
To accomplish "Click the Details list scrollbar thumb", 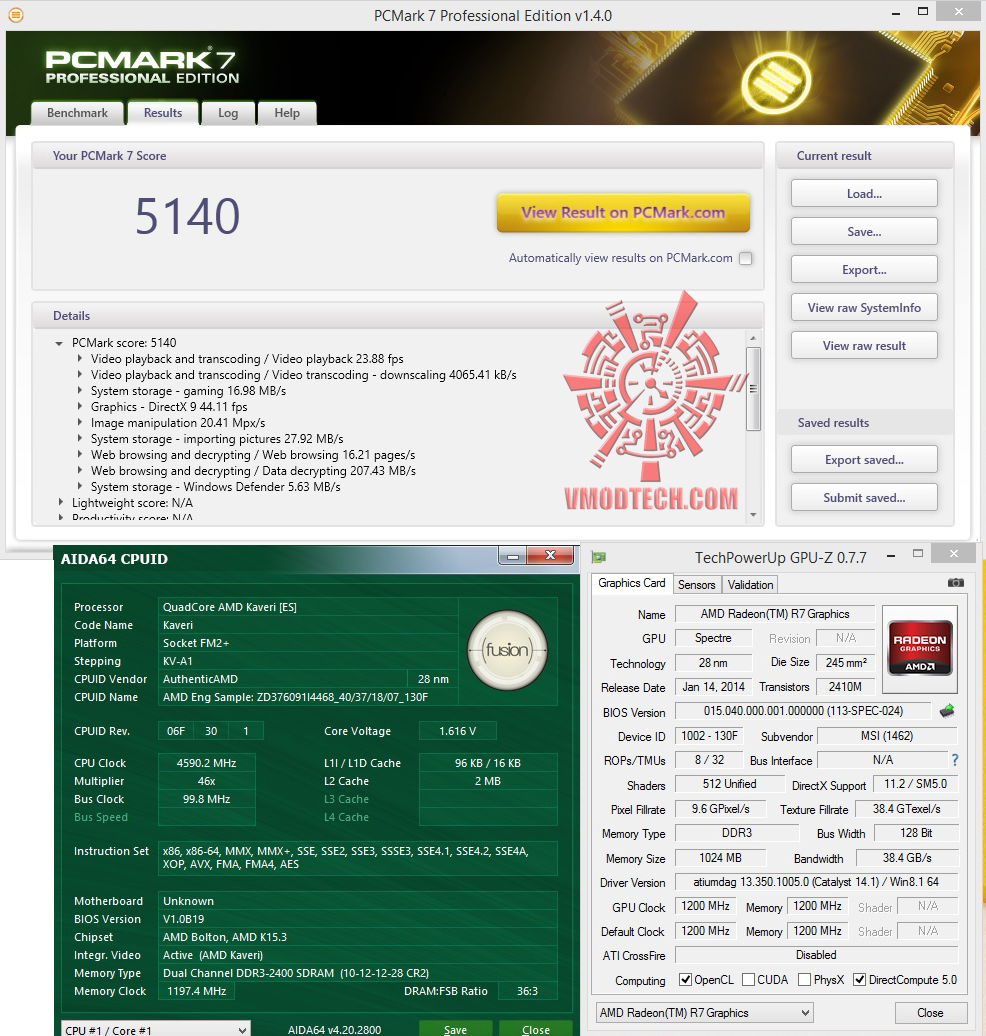I will point(753,388).
